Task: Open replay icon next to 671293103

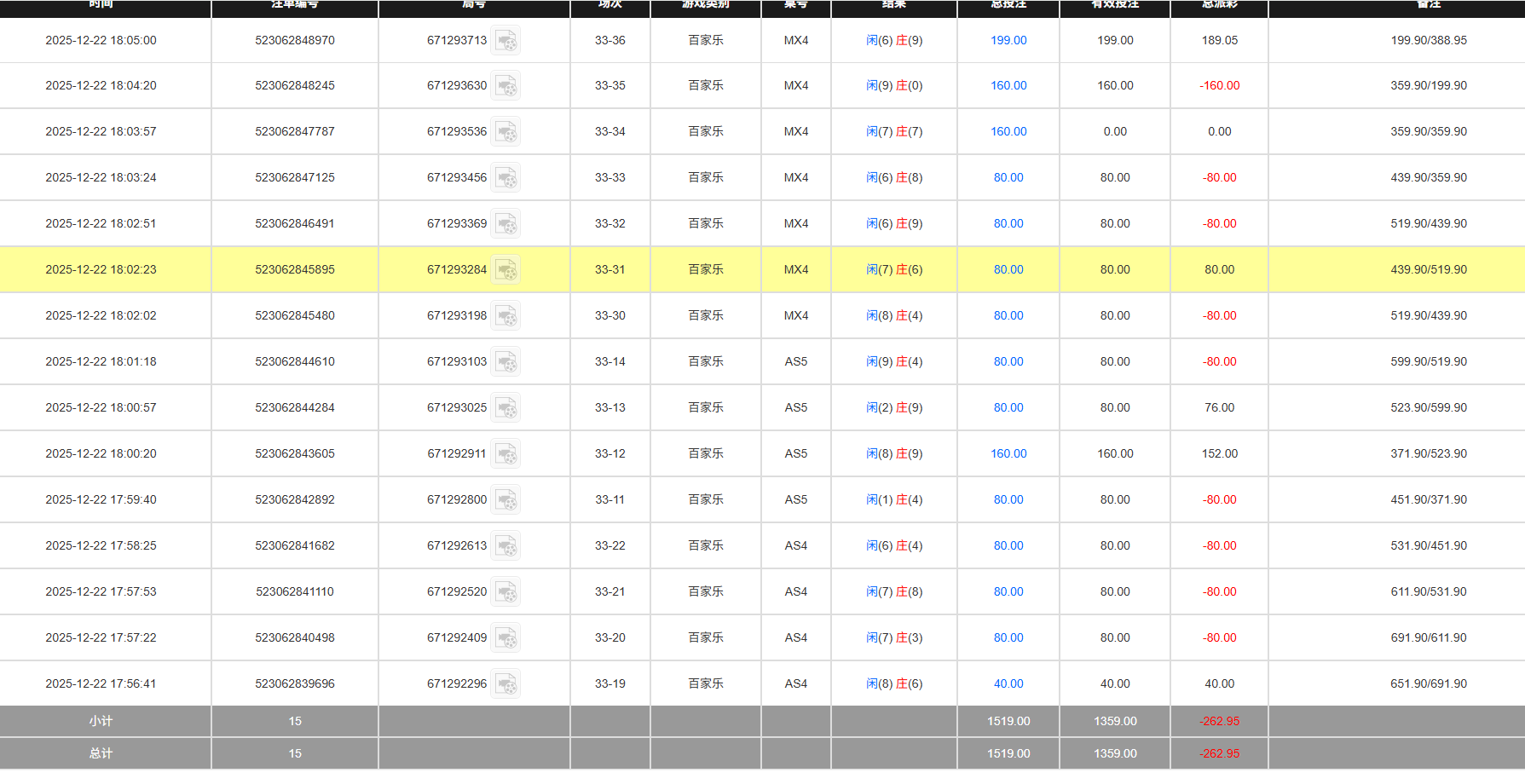Action: pyautogui.click(x=506, y=362)
